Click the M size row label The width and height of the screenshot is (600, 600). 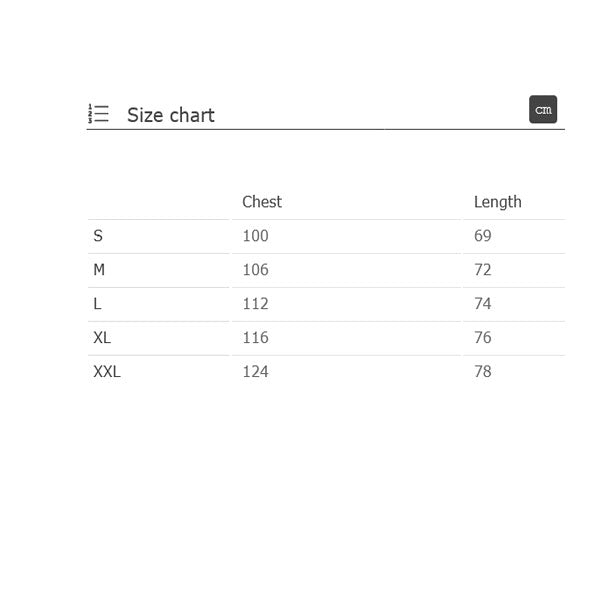99,270
